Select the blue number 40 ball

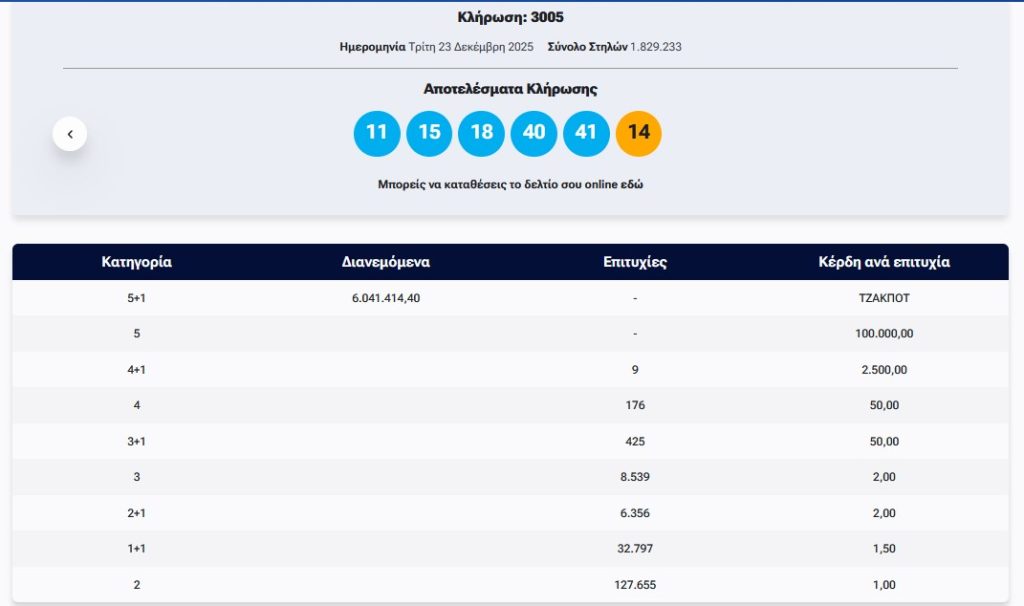(534, 133)
